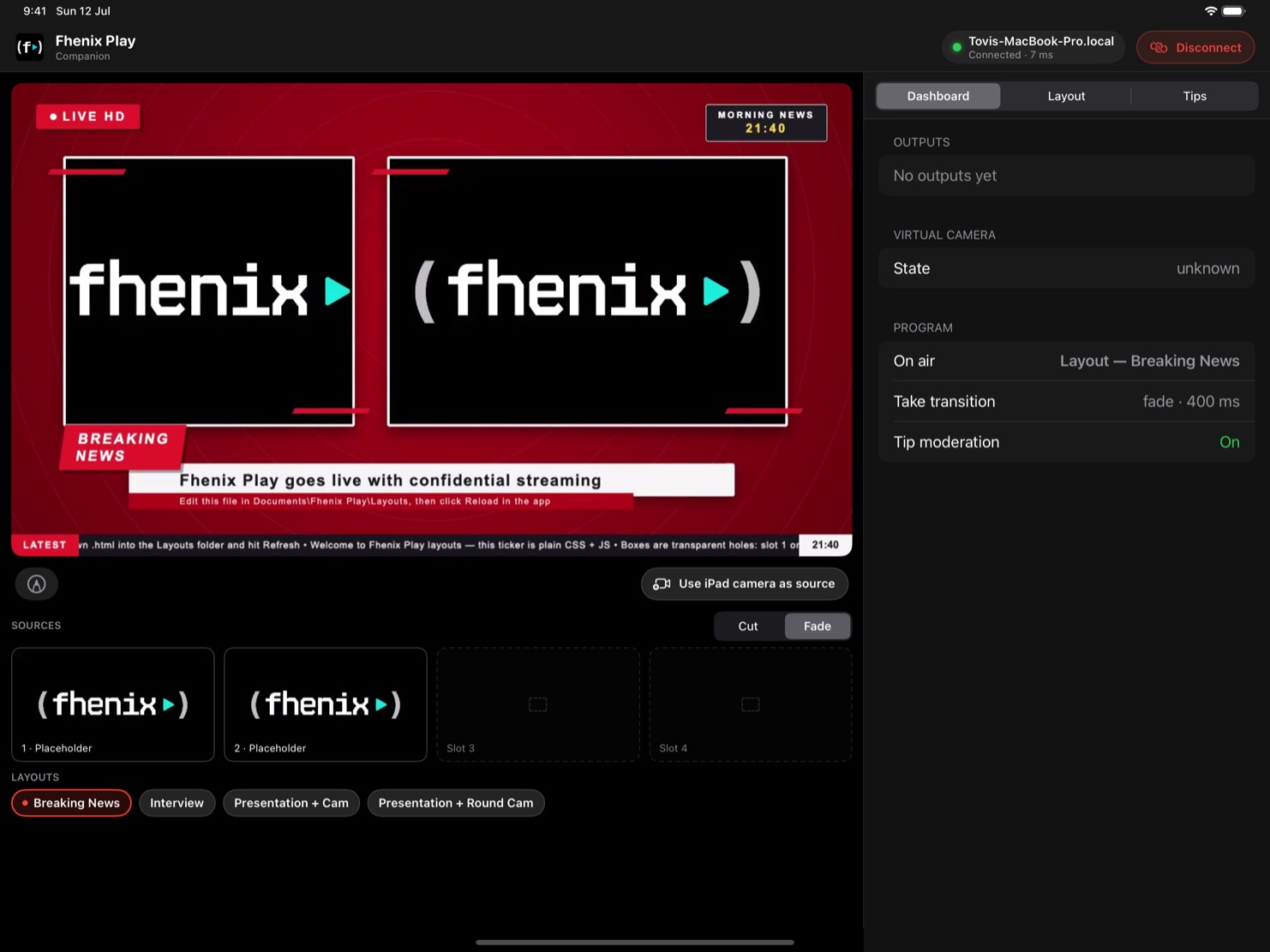Tap the right (fhenix) box in preview

[587, 291]
